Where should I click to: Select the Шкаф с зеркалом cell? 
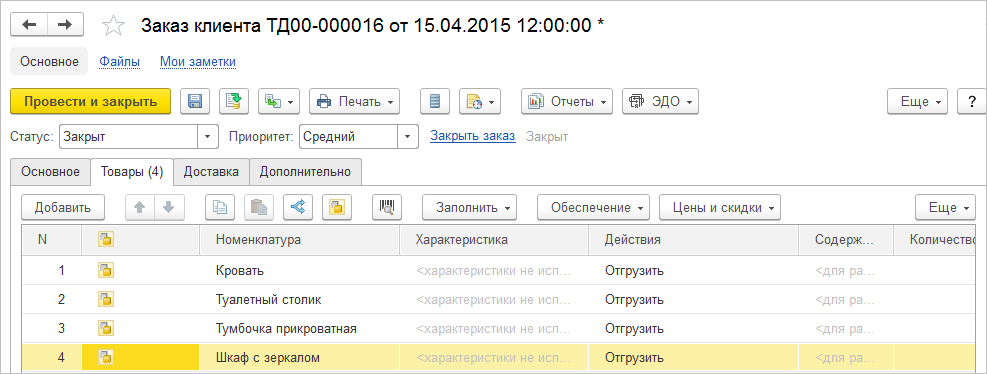[300, 358]
